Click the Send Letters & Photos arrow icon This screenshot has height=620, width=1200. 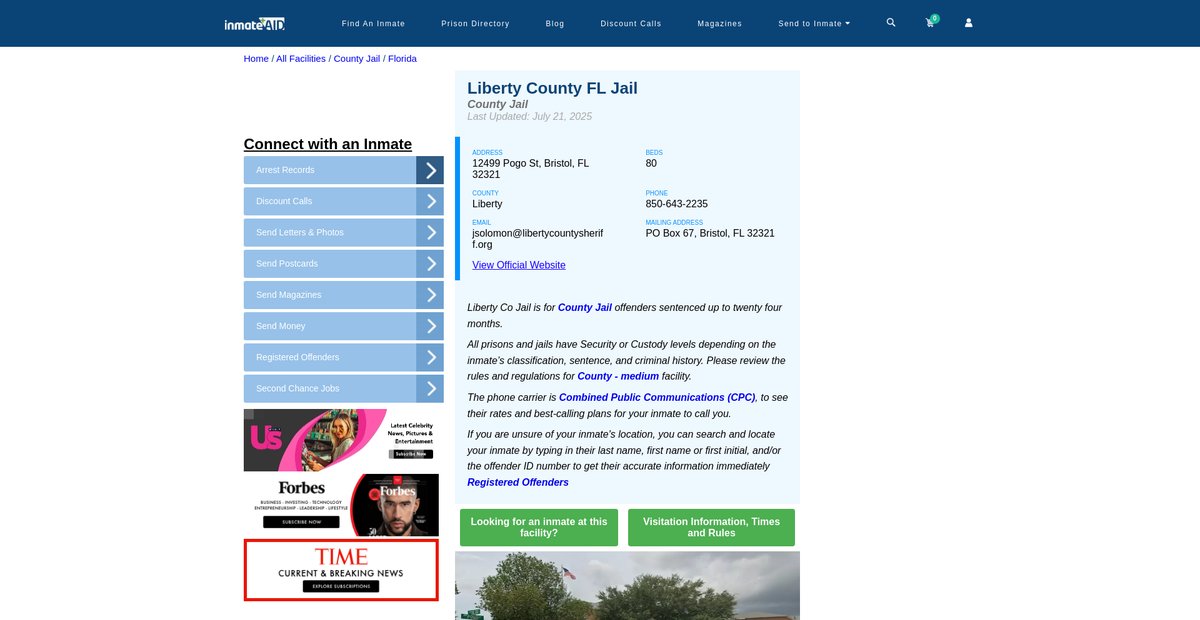coord(430,232)
